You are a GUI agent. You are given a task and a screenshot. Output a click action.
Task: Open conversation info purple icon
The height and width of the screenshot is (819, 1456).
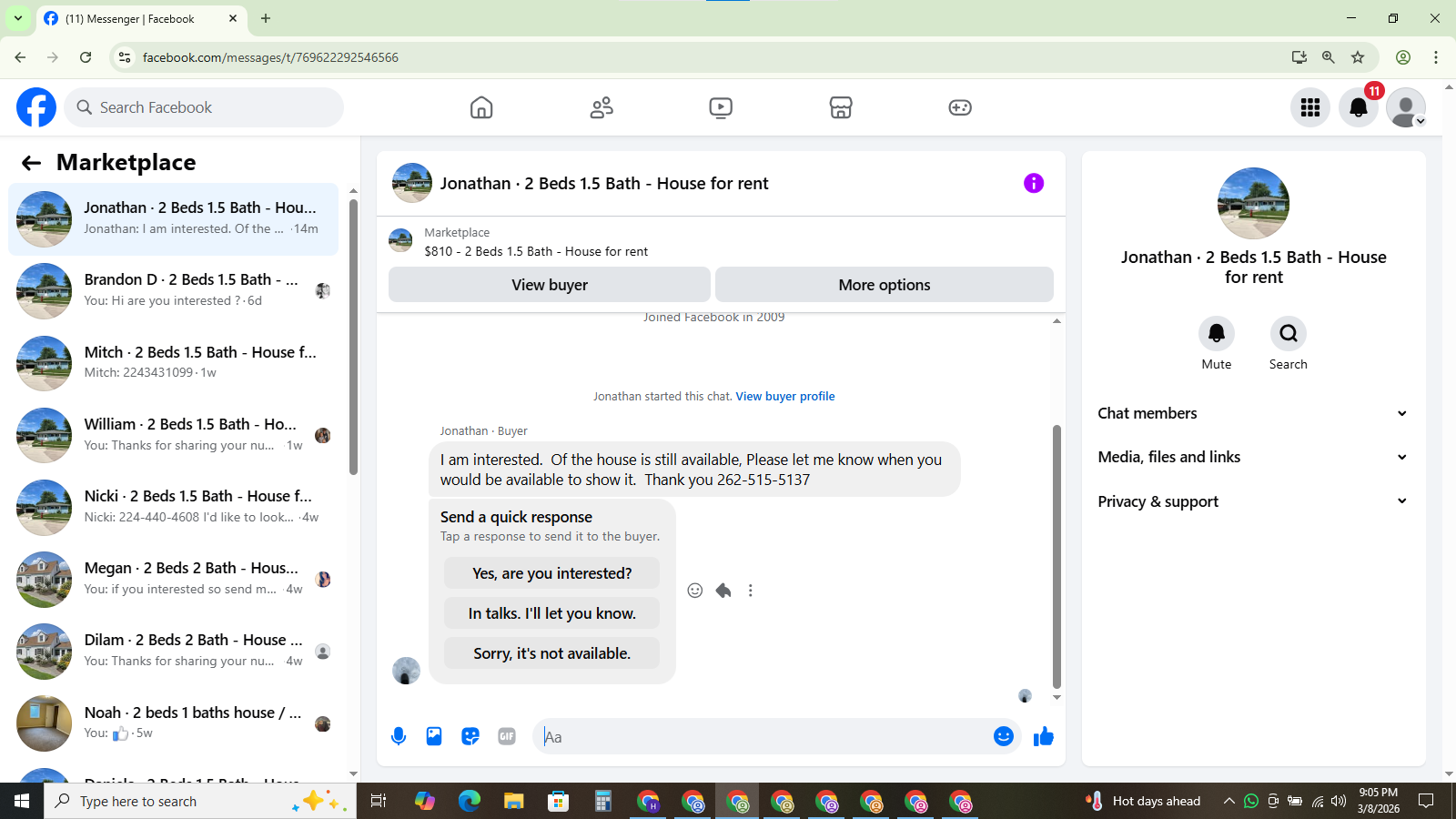1034,183
